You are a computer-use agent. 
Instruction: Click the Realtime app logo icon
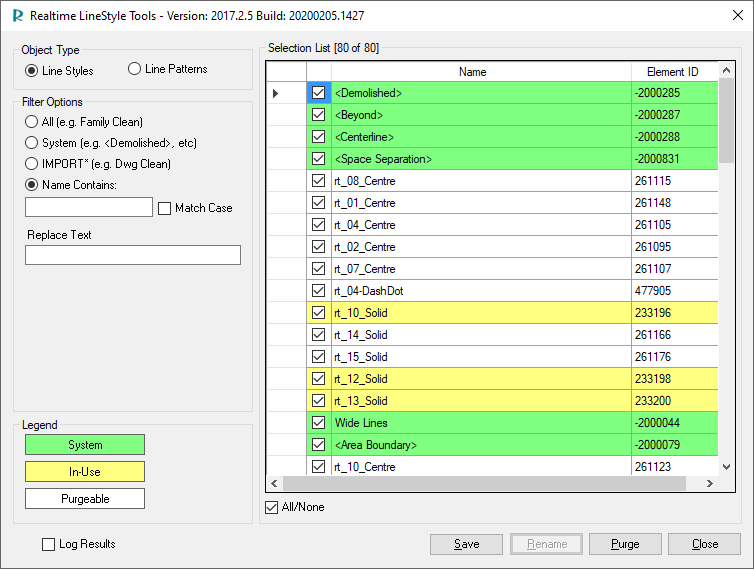(x=18, y=16)
